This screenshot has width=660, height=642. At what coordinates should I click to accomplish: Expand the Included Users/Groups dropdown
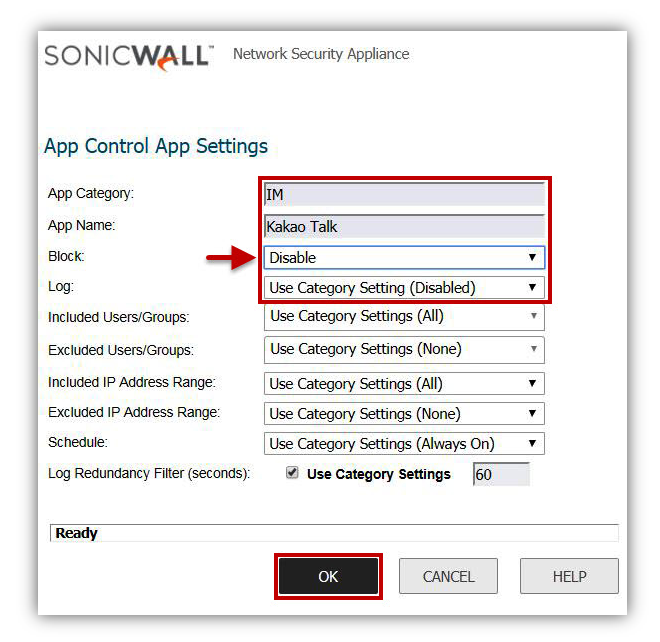click(404, 317)
